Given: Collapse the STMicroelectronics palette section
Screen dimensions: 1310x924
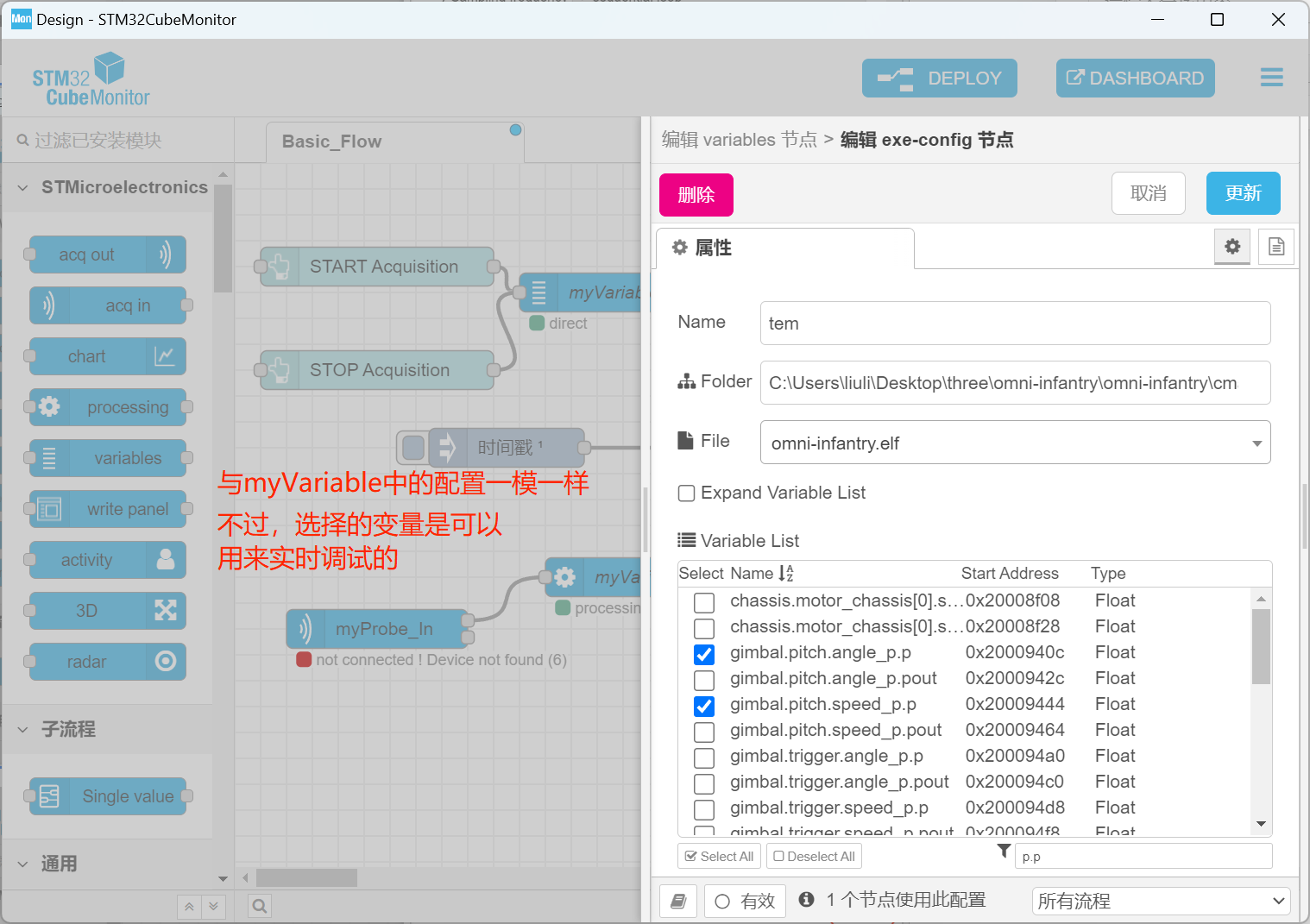Looking at the screenshot, I should point(22,187).
